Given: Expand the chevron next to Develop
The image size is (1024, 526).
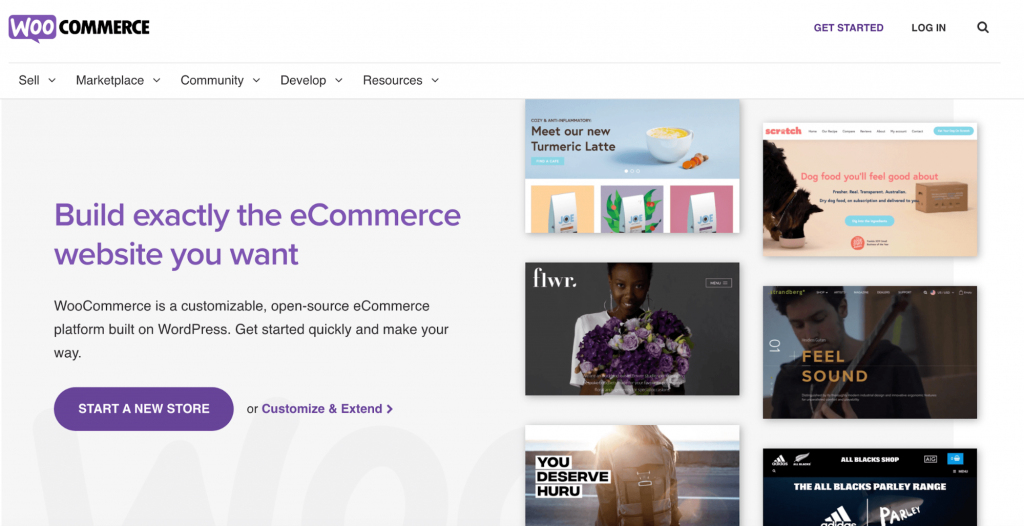Looking at the screenshot, I should (x=338, y=80).
